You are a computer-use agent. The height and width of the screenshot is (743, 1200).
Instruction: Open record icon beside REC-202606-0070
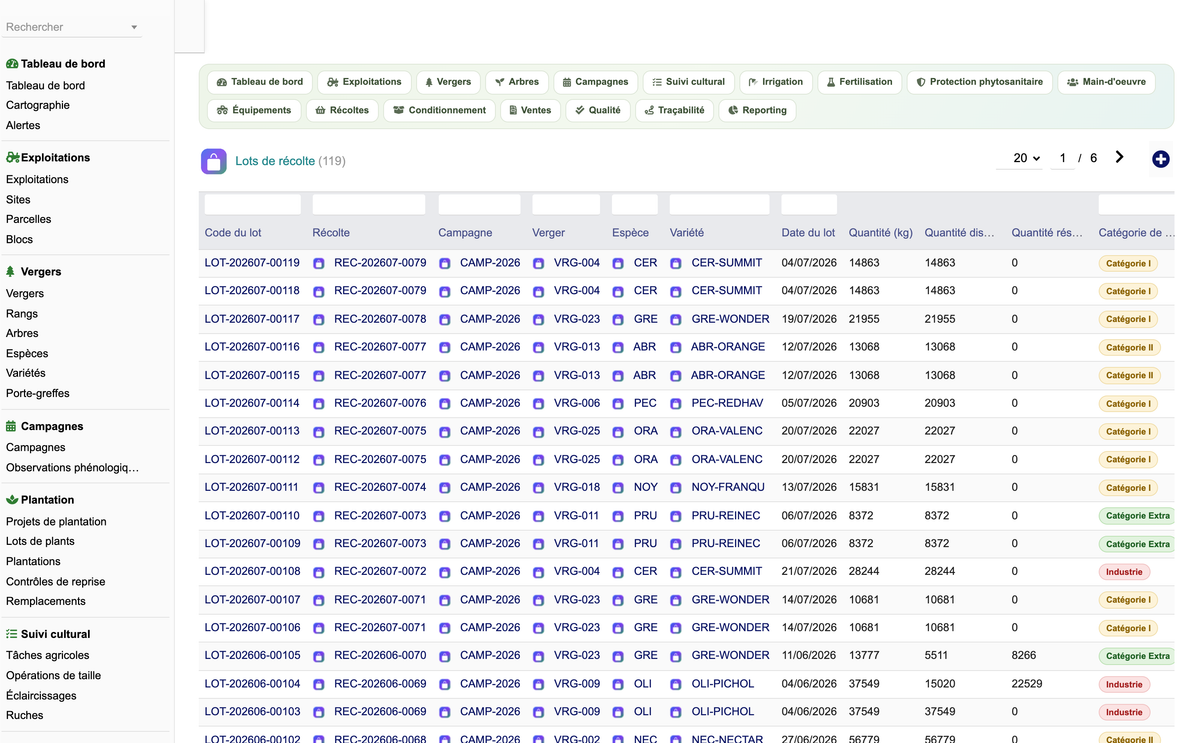pyautogui.click(x=319, y=656)
